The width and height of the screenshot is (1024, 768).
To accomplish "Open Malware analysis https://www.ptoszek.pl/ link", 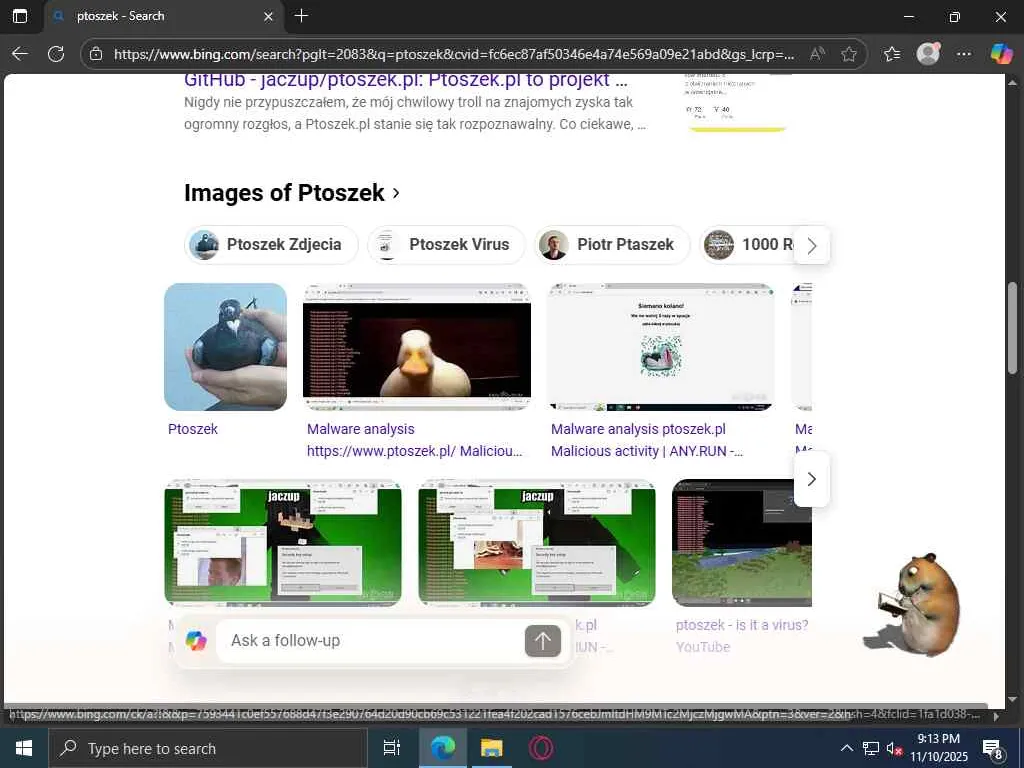I will pyautogui.click(x=415, y=440).
